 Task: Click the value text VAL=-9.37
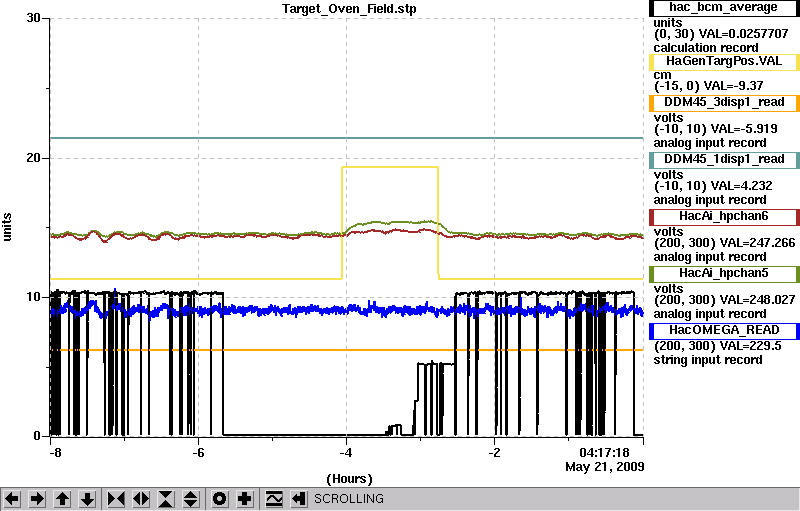point(733,86)
